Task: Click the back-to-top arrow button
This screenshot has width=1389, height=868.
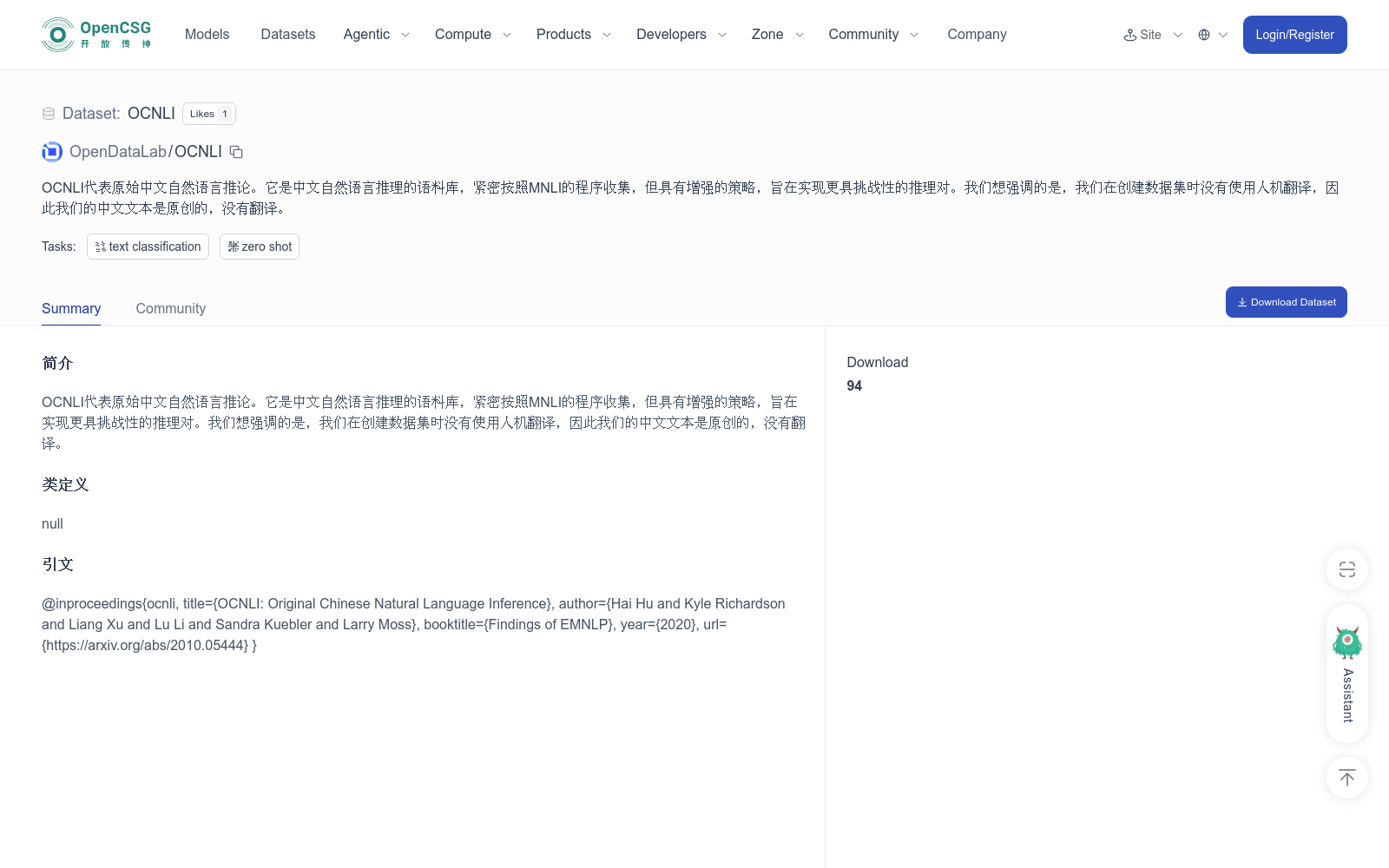Action: 1347,778
